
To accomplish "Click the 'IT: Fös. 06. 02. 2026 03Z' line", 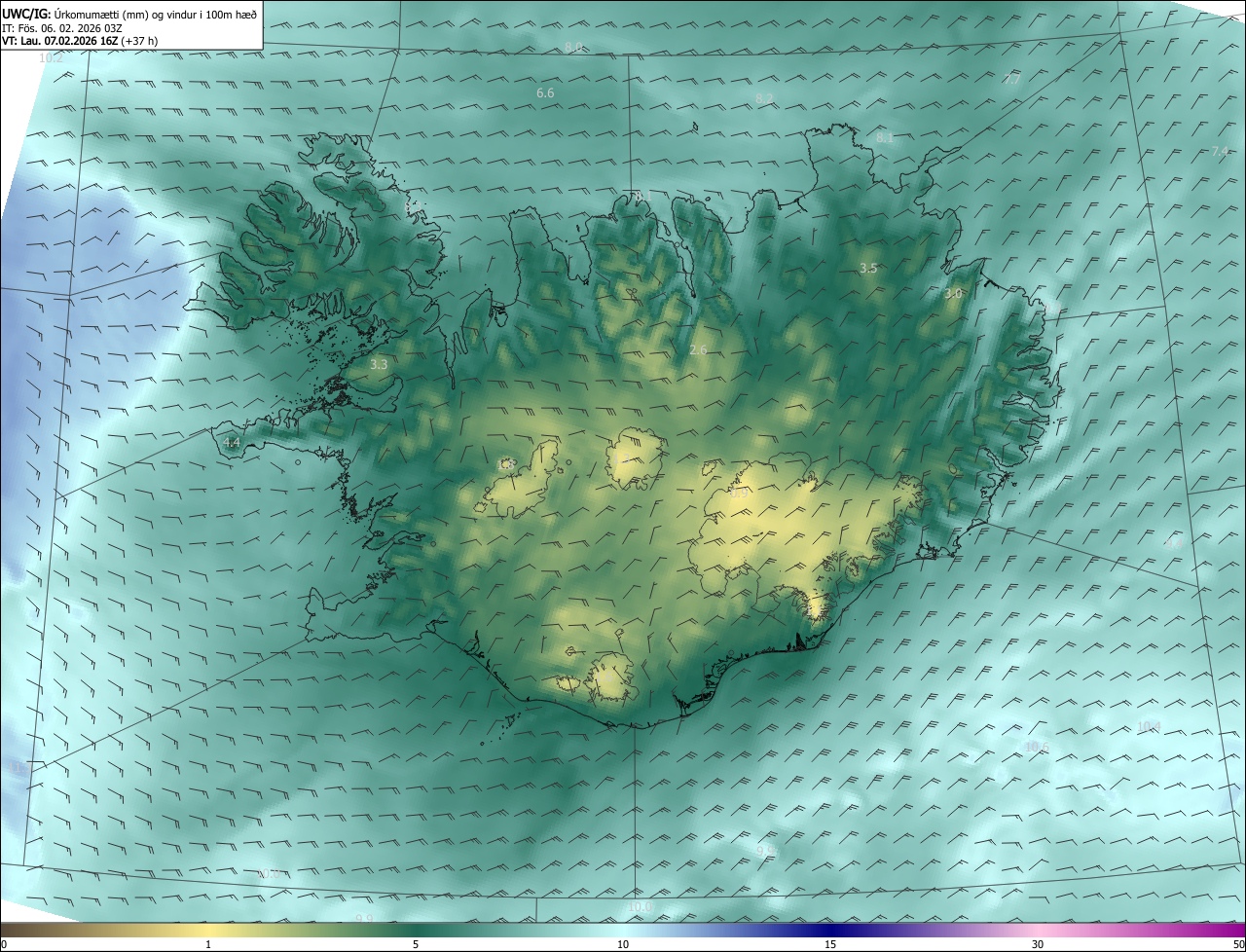I will (x=61, y=27).
